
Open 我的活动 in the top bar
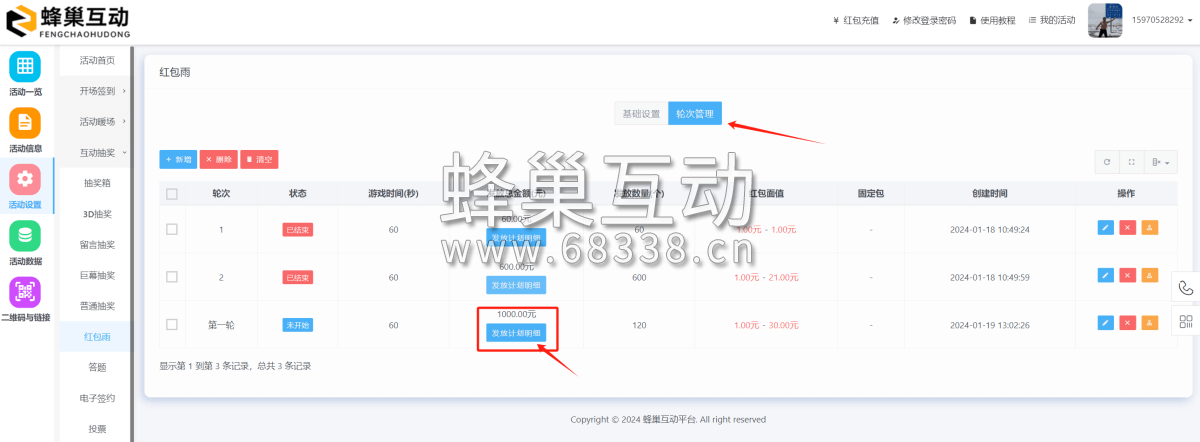coord(1052,20)
